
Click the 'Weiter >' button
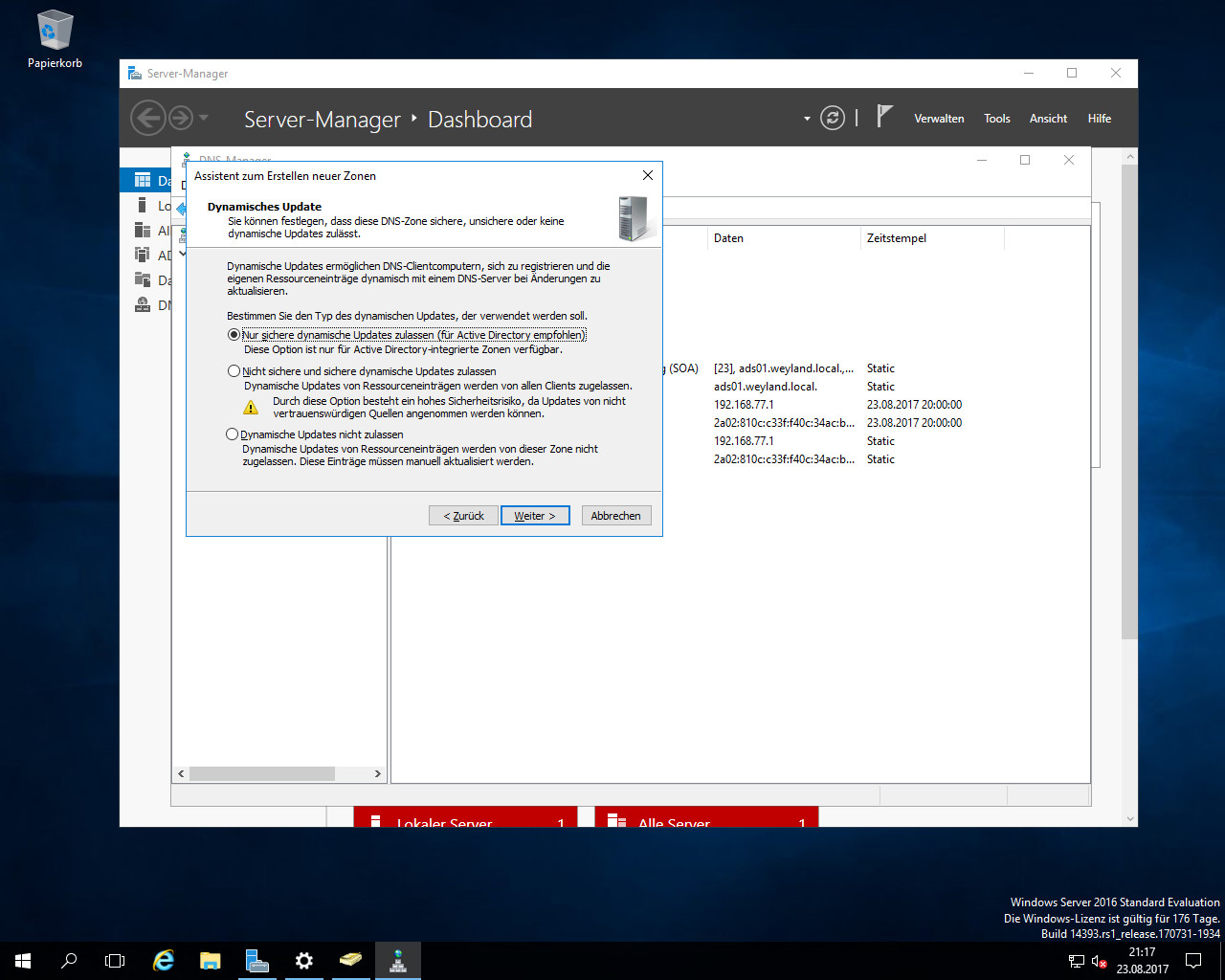point(535,516)
